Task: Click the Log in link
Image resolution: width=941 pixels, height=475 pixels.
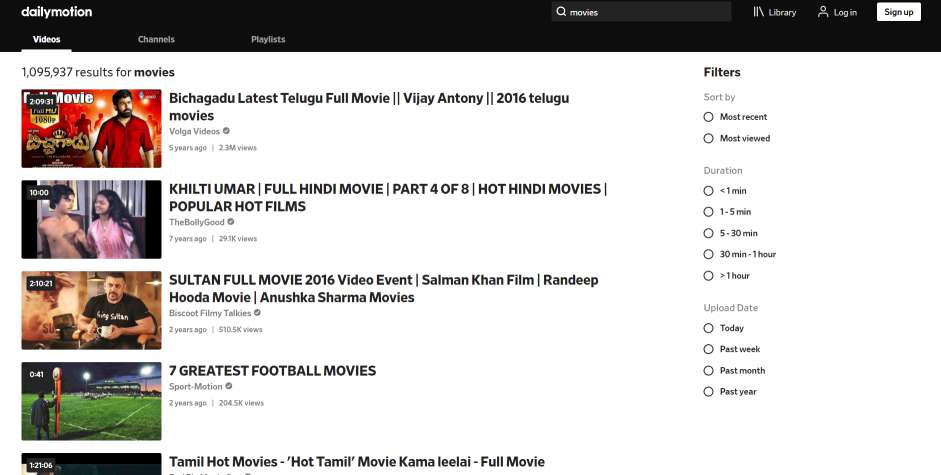Action: click(x=845, y=12)
